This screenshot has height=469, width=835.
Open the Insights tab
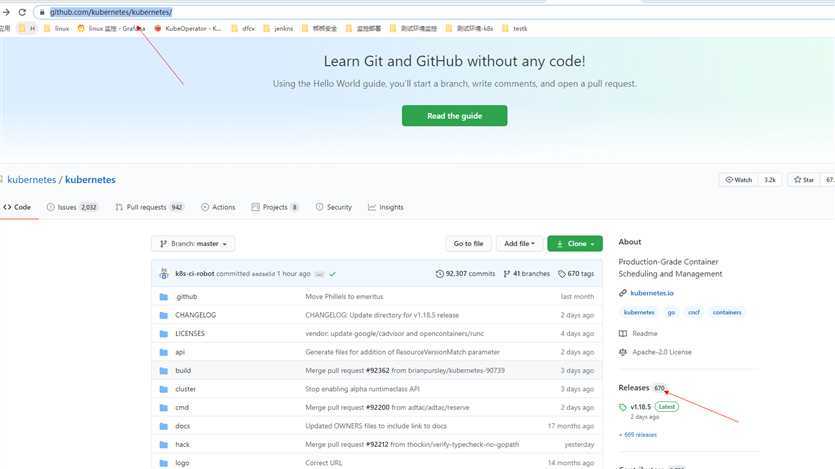coord(386,207)
